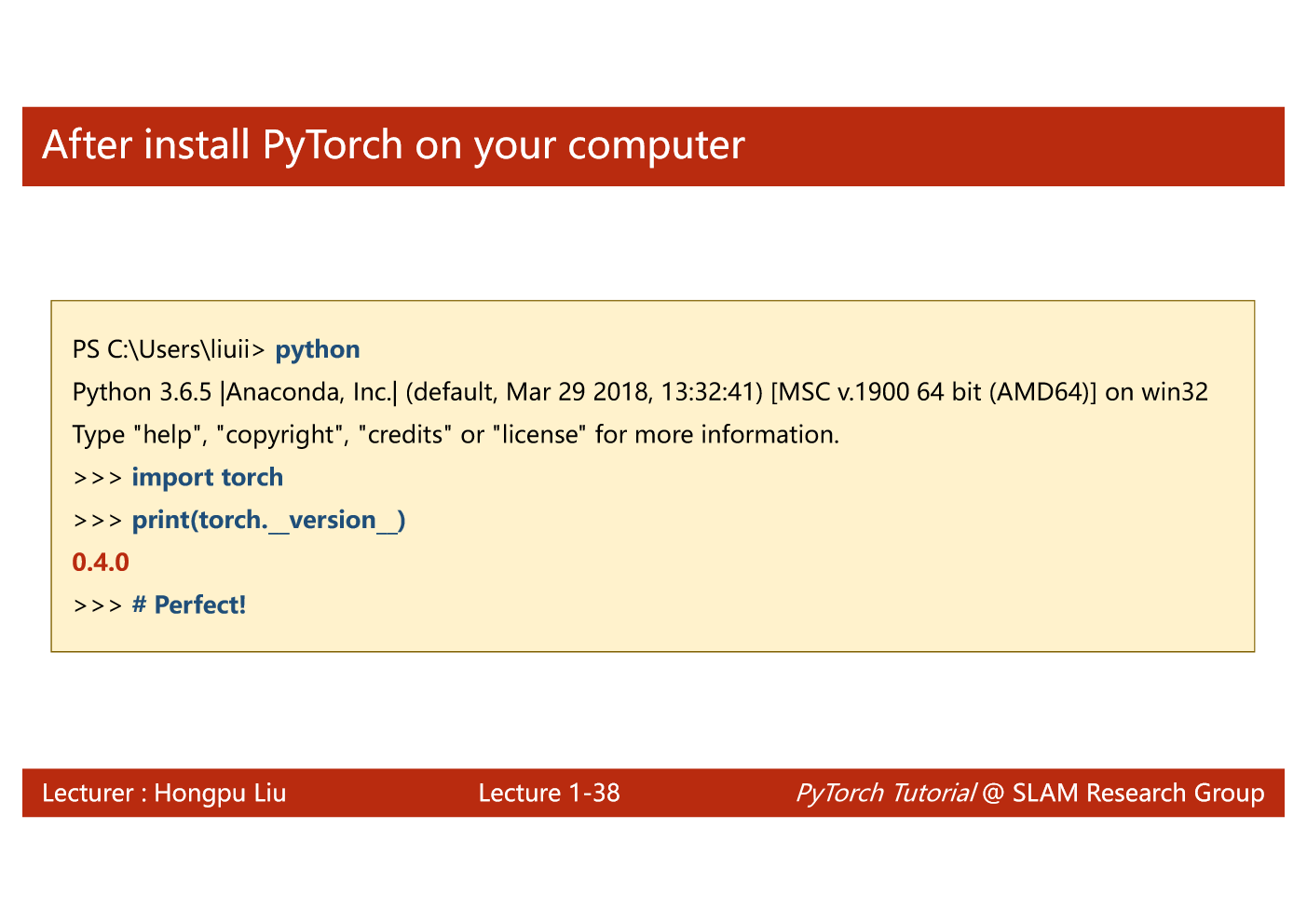The height and width of the screenshot is (924, 1307).
Task: Click the slide title 'After install PyTorch on your computer'
Action: tap(393, 146)
